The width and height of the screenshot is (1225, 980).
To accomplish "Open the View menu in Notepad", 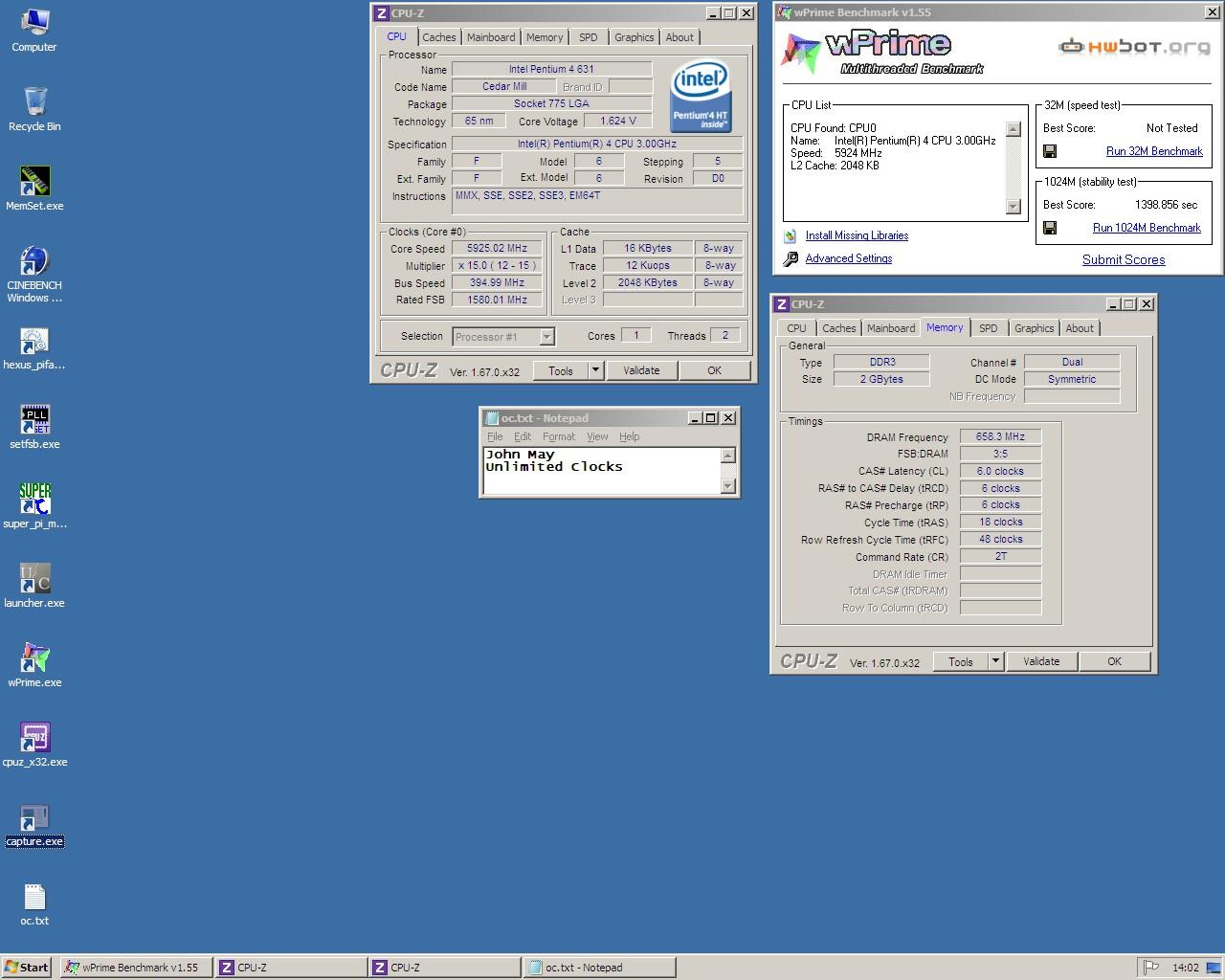I will click(597, 436).
